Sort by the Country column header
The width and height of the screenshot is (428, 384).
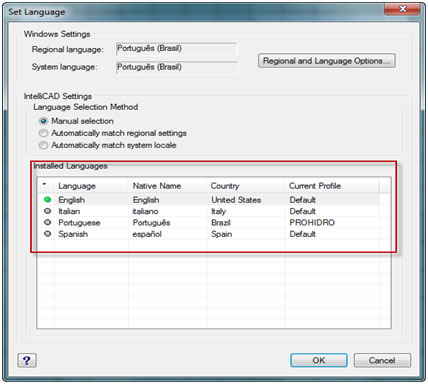tap(246, 186)
